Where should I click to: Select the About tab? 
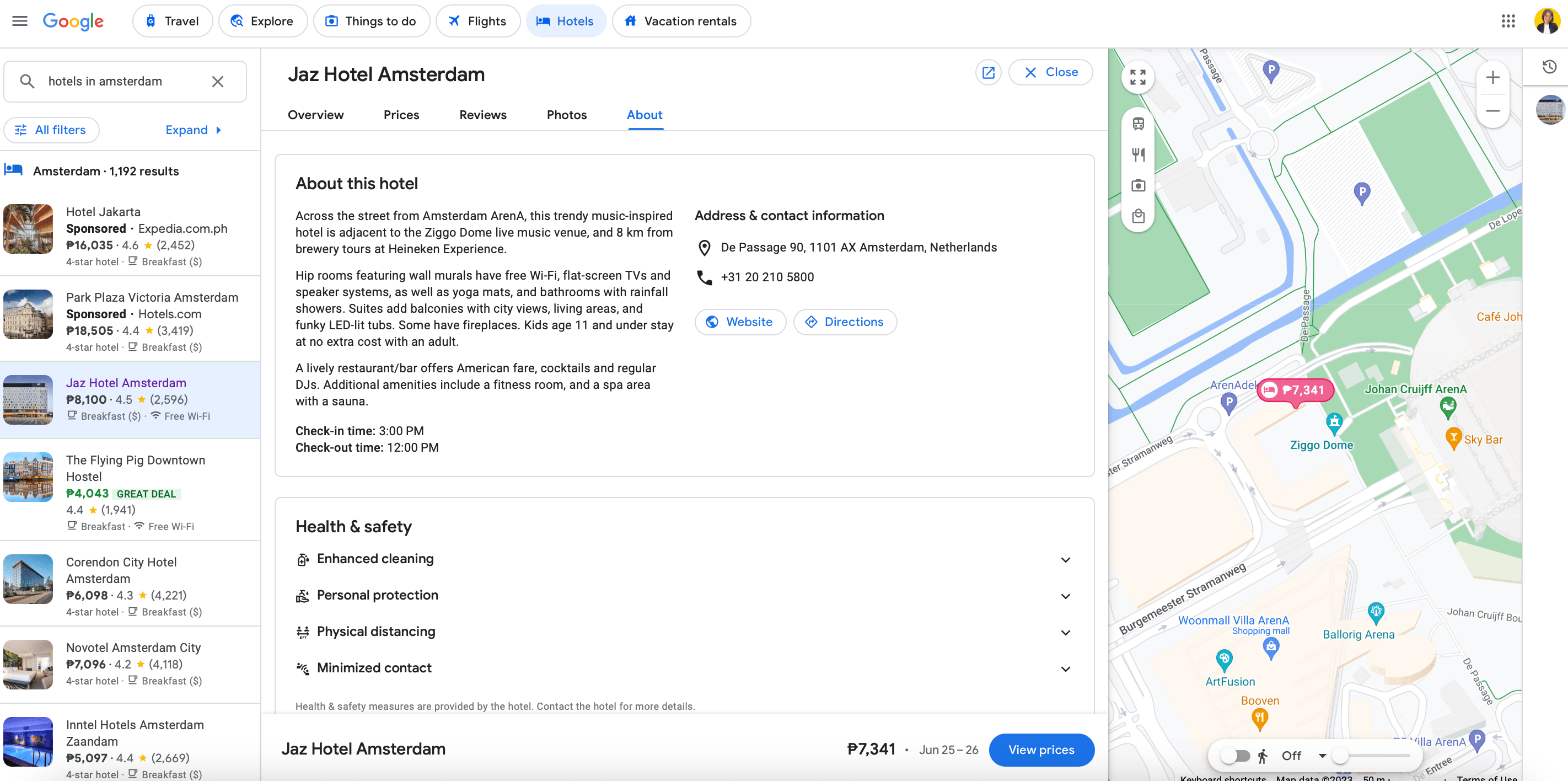(x=644, y=115)
